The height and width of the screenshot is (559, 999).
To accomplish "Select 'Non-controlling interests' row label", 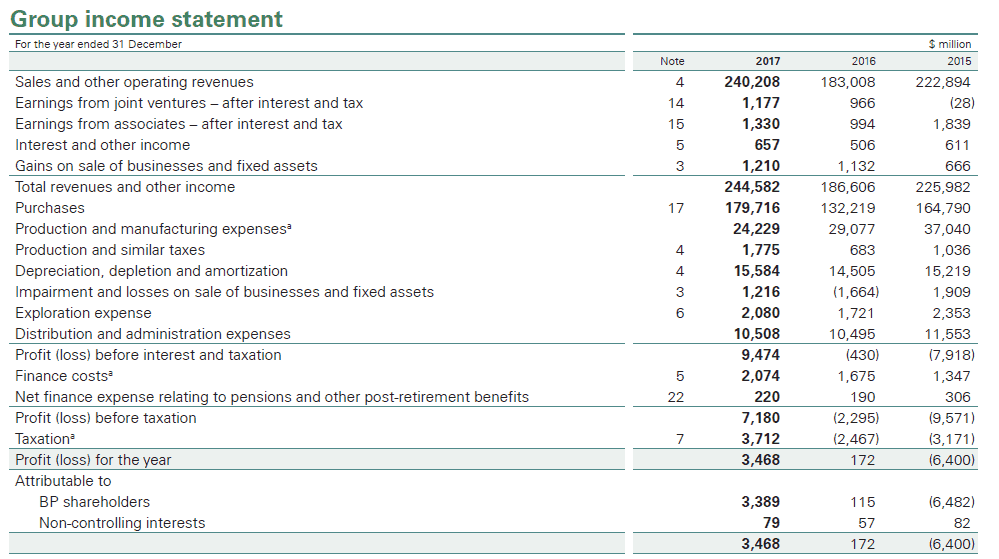I will 122,523.
